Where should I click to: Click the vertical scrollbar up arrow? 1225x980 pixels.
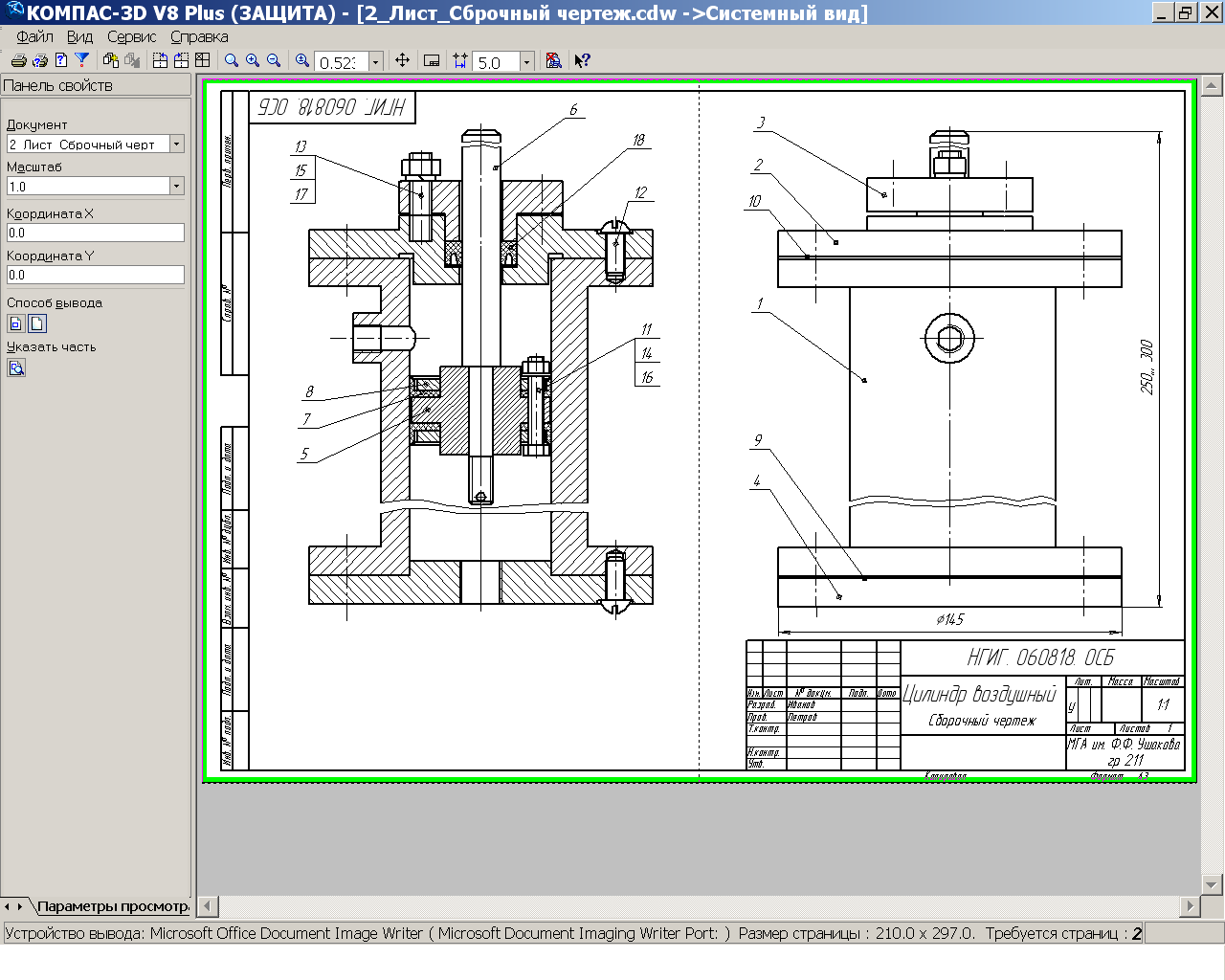point(1212,86)
